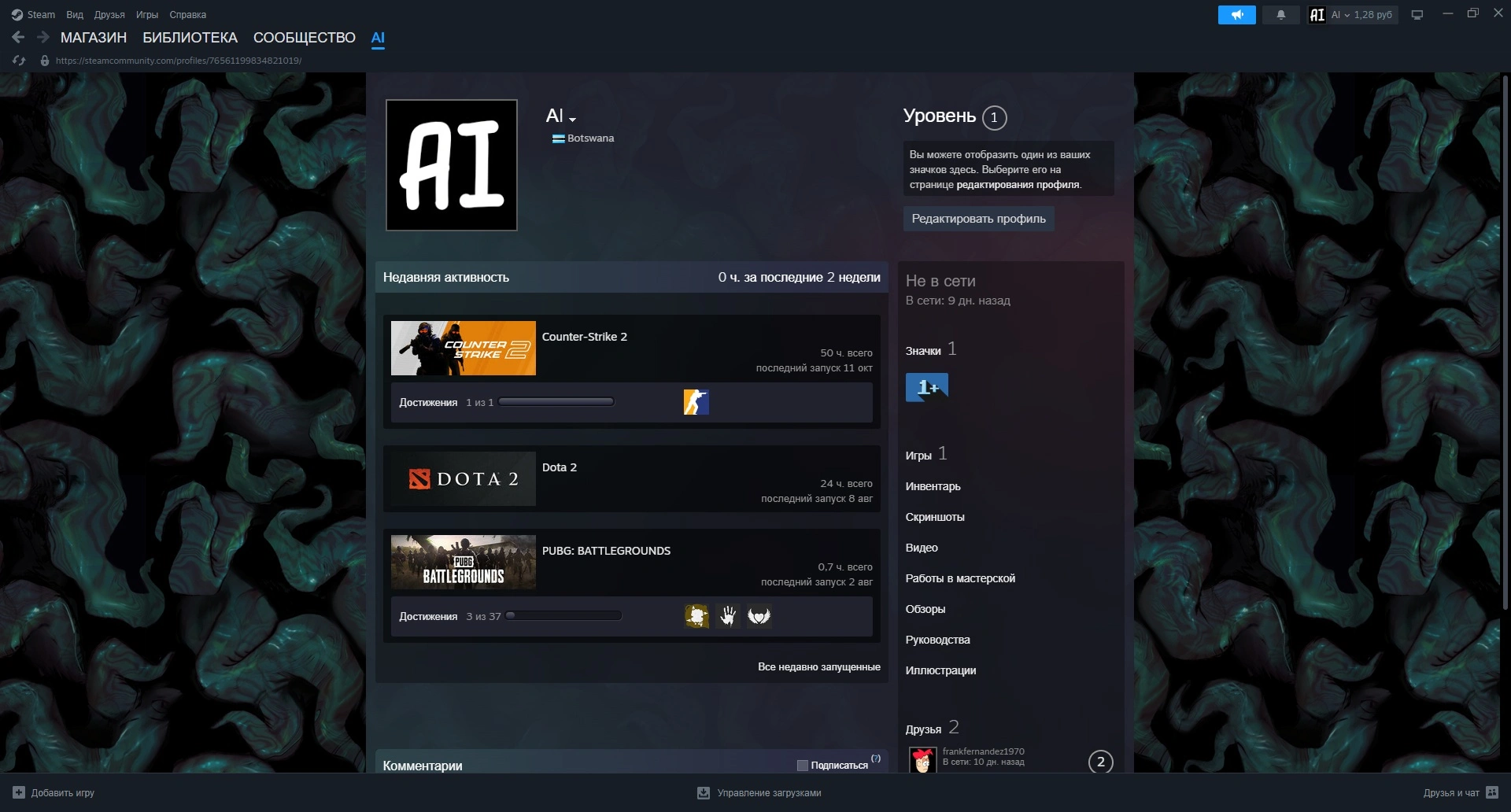This screenshot has height=812, width=1511.
Task: Click the friend's level 2 badge
Action: (x=1101, y=762)
